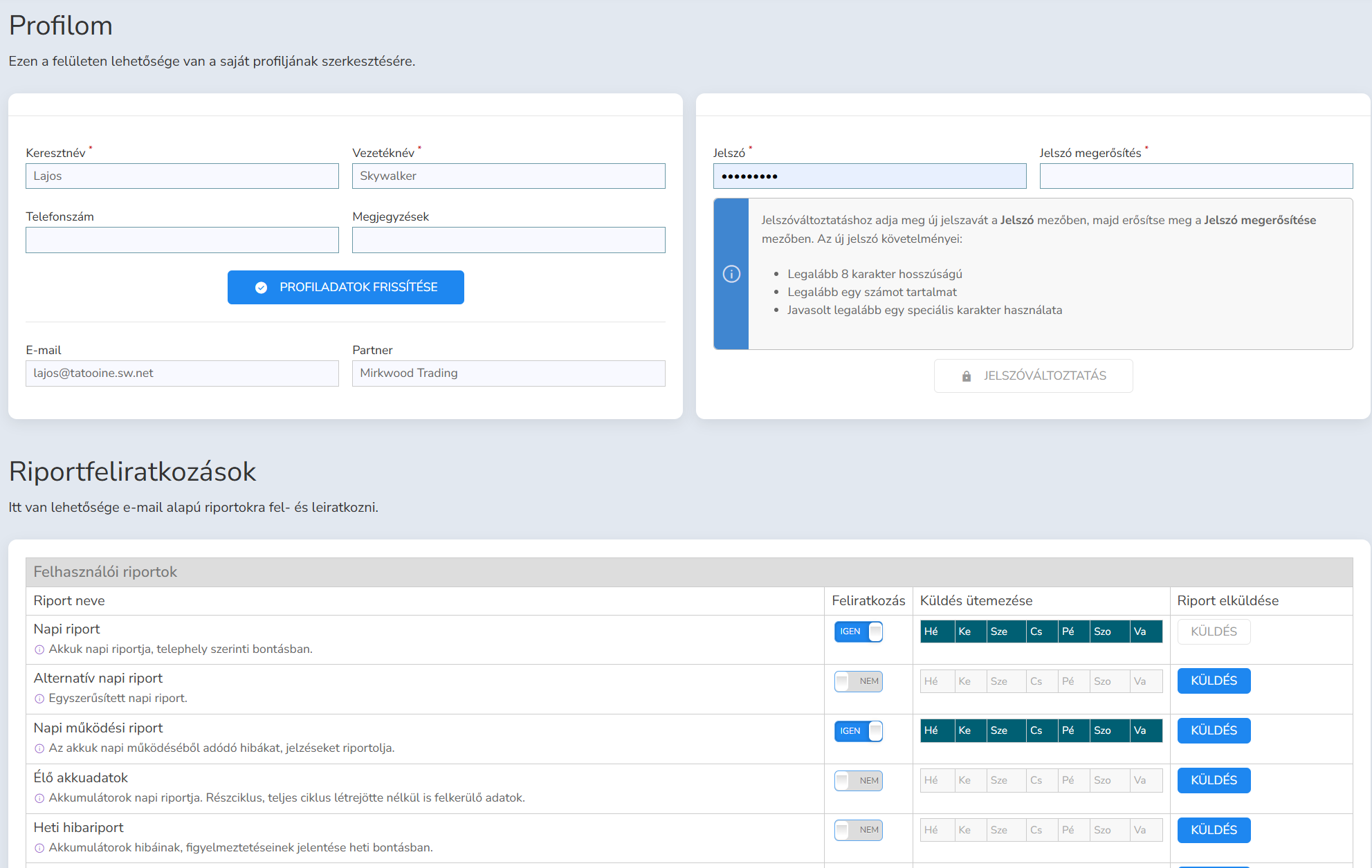Turn off Napi riport subscription toggle

[858, 631]
